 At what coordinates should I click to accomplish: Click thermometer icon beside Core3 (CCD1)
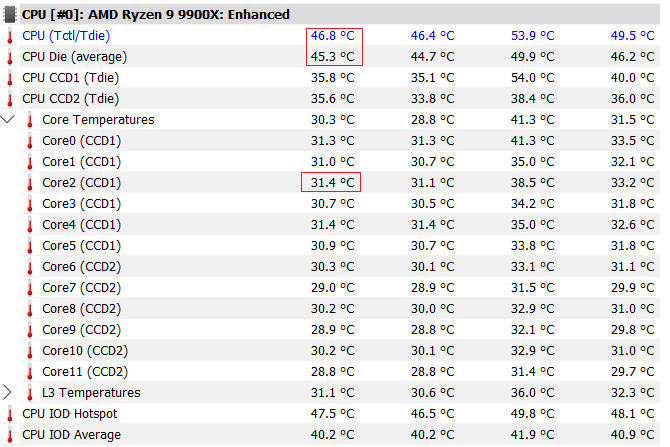(x=30, y=203)
